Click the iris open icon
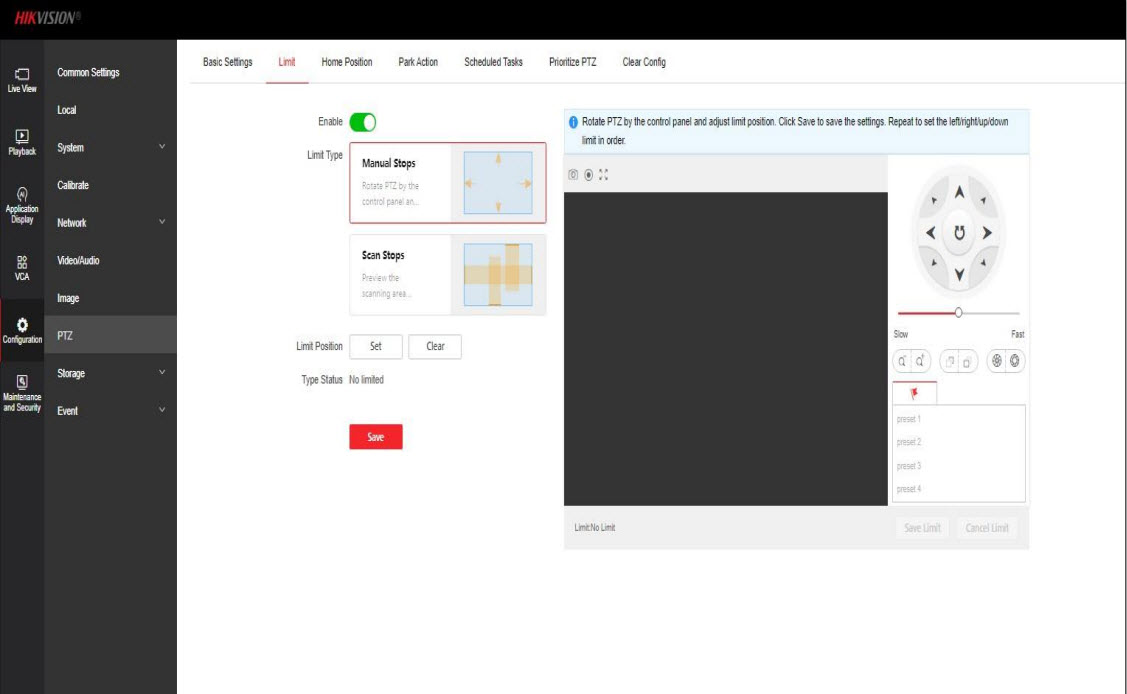1127x694 pixels. (1015, 362)
